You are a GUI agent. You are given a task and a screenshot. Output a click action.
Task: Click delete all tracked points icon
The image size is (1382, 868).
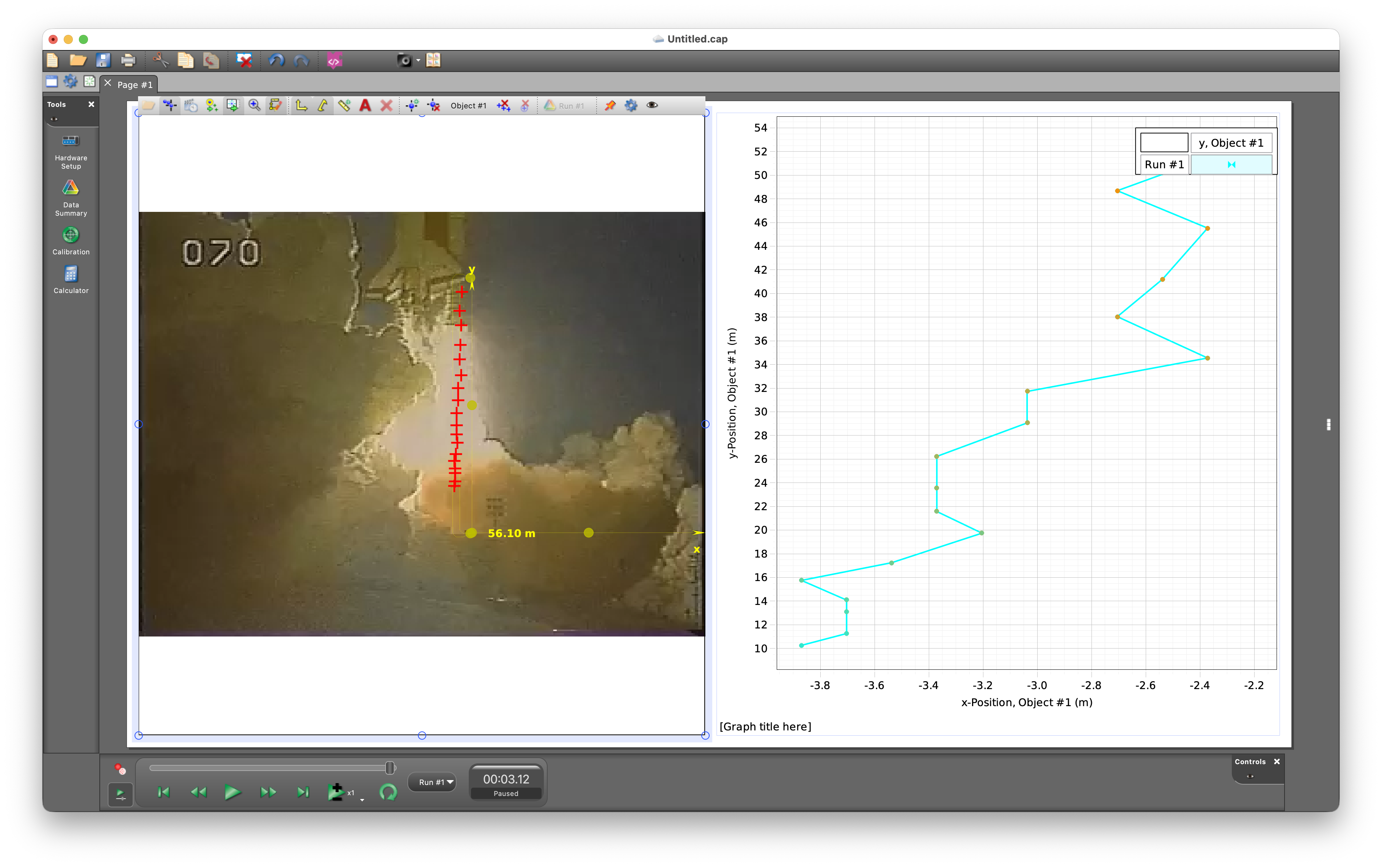coord(503,105)
